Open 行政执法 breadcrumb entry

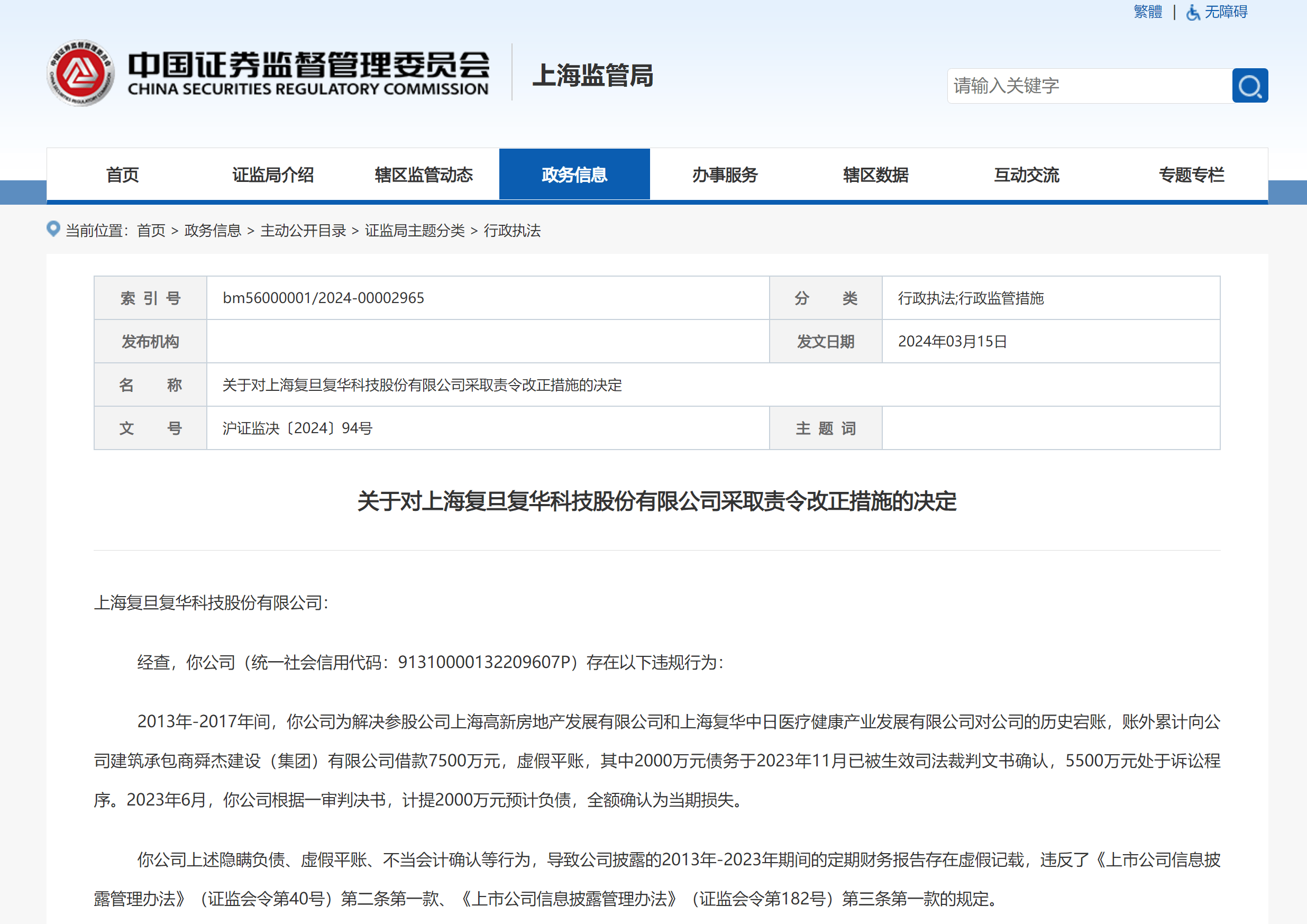coord(512,231)
